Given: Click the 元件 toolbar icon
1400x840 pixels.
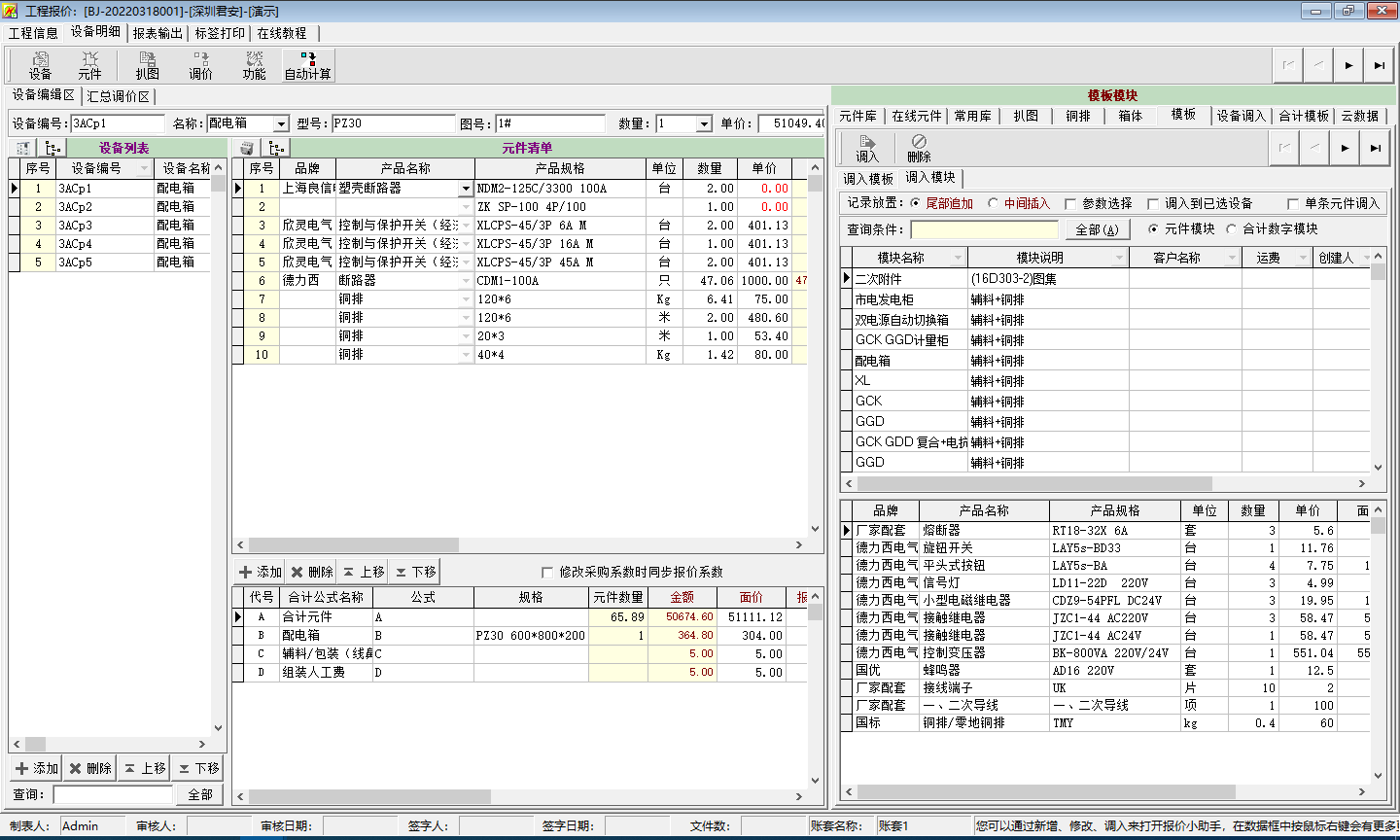Looking at the screenshot, I should click(x=89, y=65).
